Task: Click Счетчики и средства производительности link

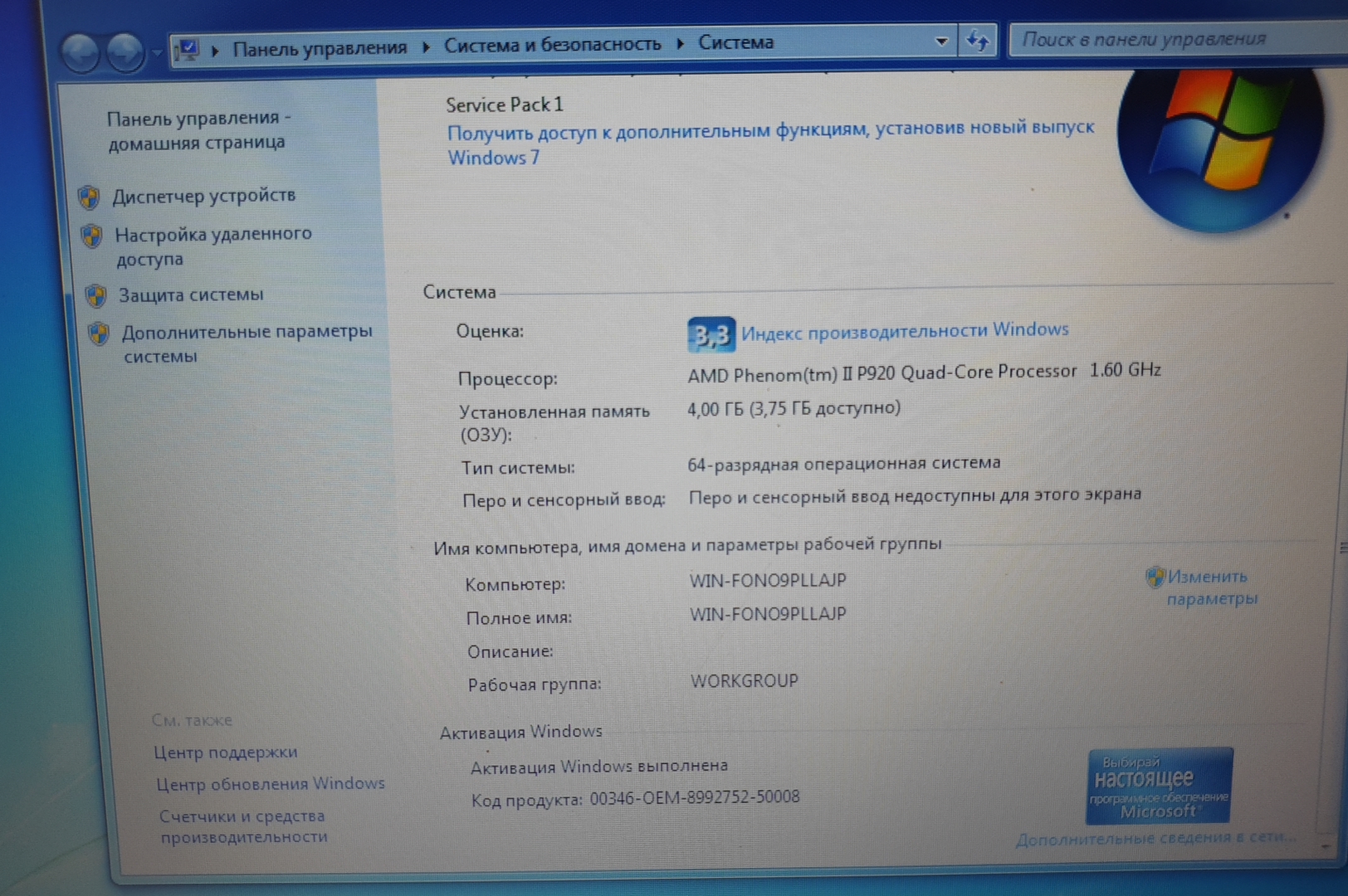Action: click(242, 826)
